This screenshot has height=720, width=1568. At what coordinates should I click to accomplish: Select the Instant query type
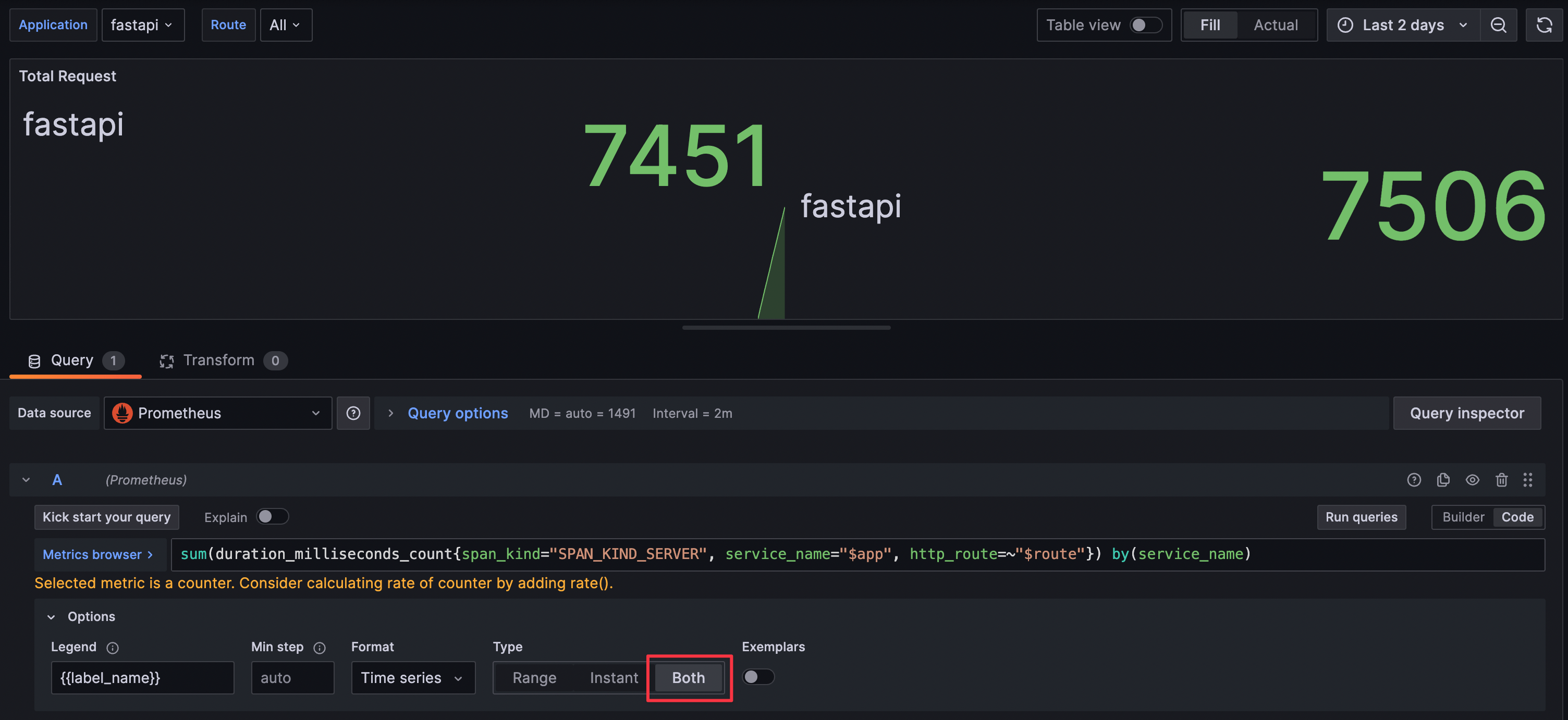point(614,677)
